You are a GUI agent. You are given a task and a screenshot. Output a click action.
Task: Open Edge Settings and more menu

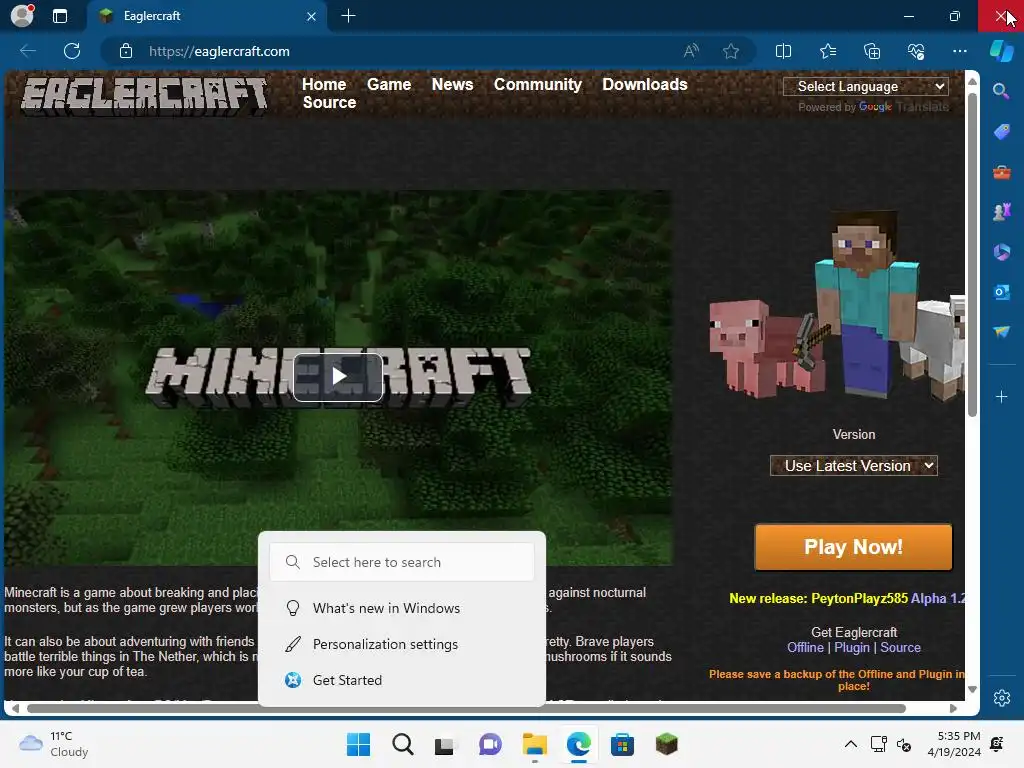[x=959, y=51]
